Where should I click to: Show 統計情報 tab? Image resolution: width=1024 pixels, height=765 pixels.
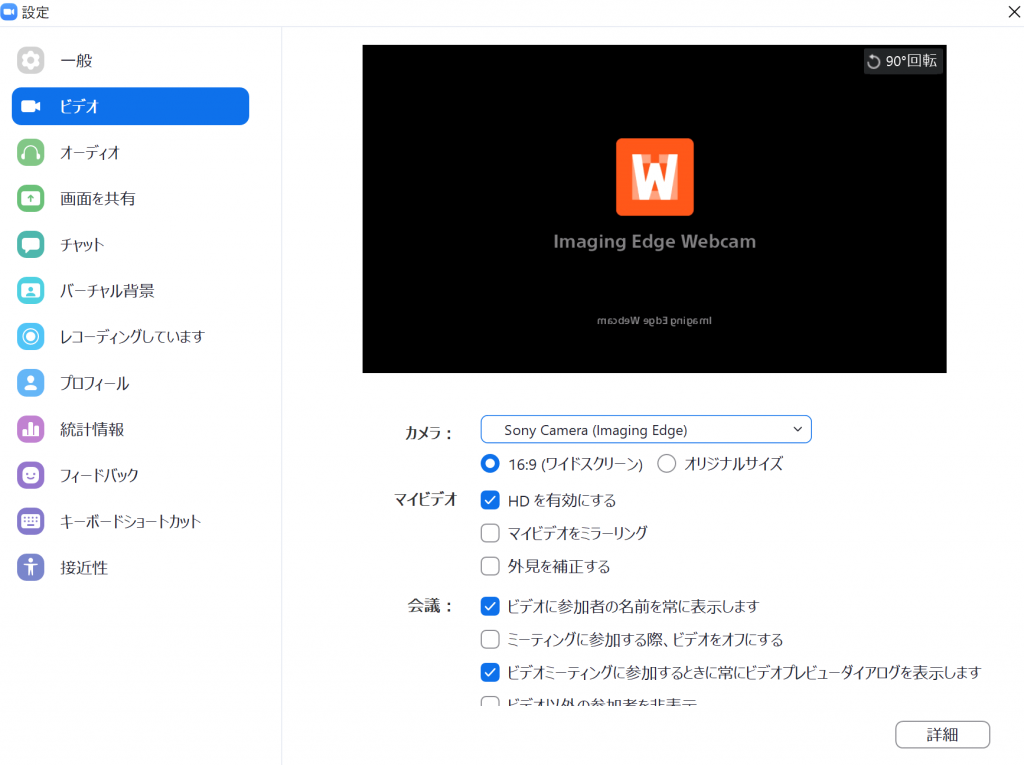[131, 429]
